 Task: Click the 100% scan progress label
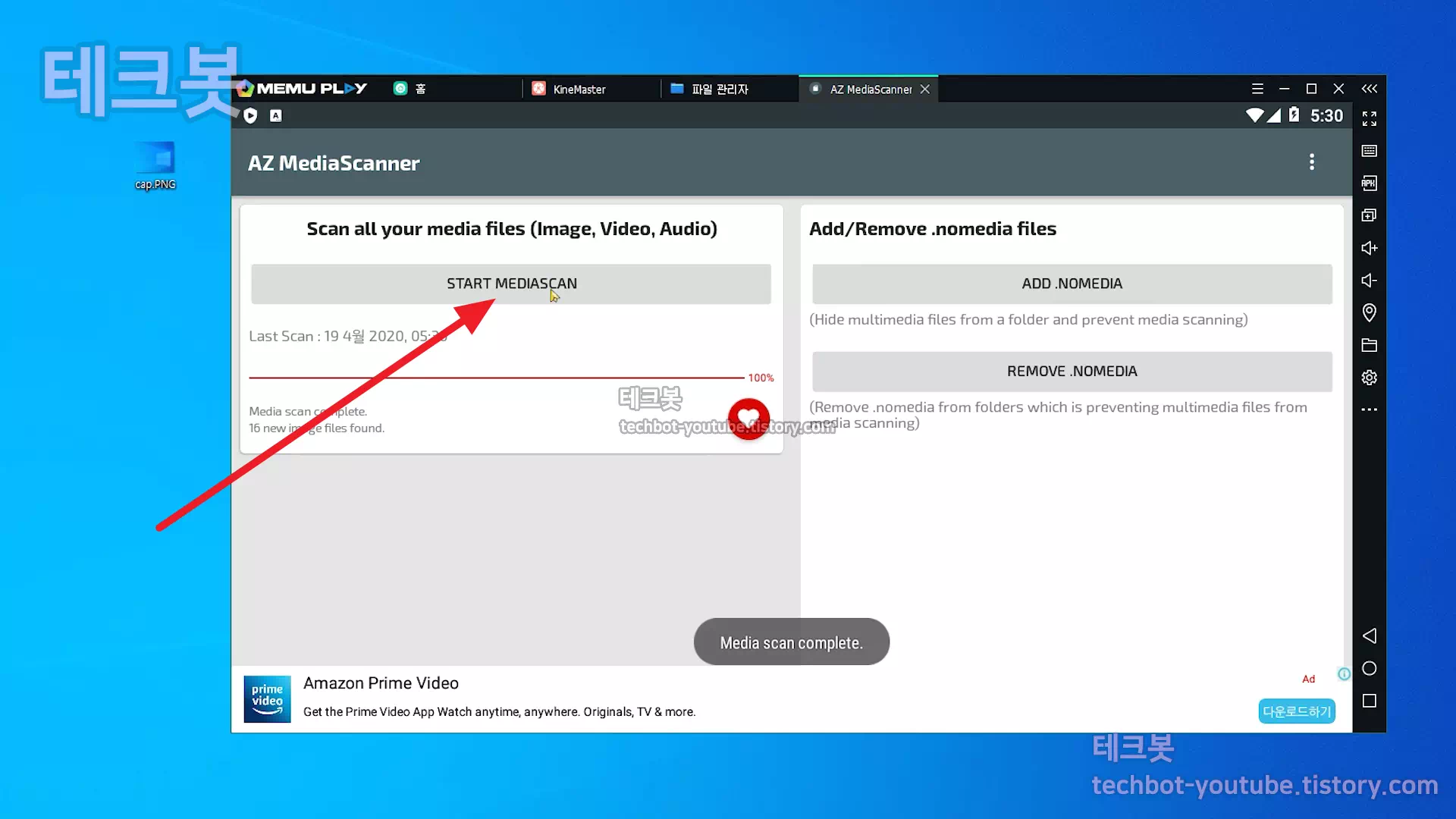coord(761,378)
